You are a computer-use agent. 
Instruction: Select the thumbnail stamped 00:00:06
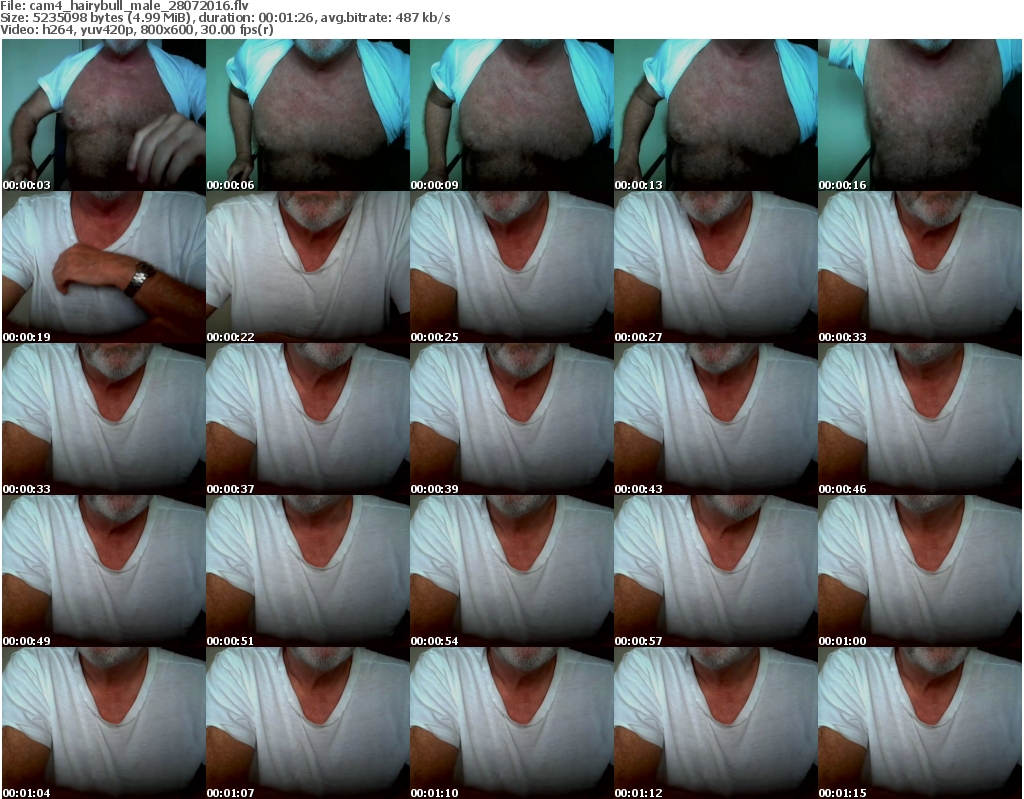(308, 115)
